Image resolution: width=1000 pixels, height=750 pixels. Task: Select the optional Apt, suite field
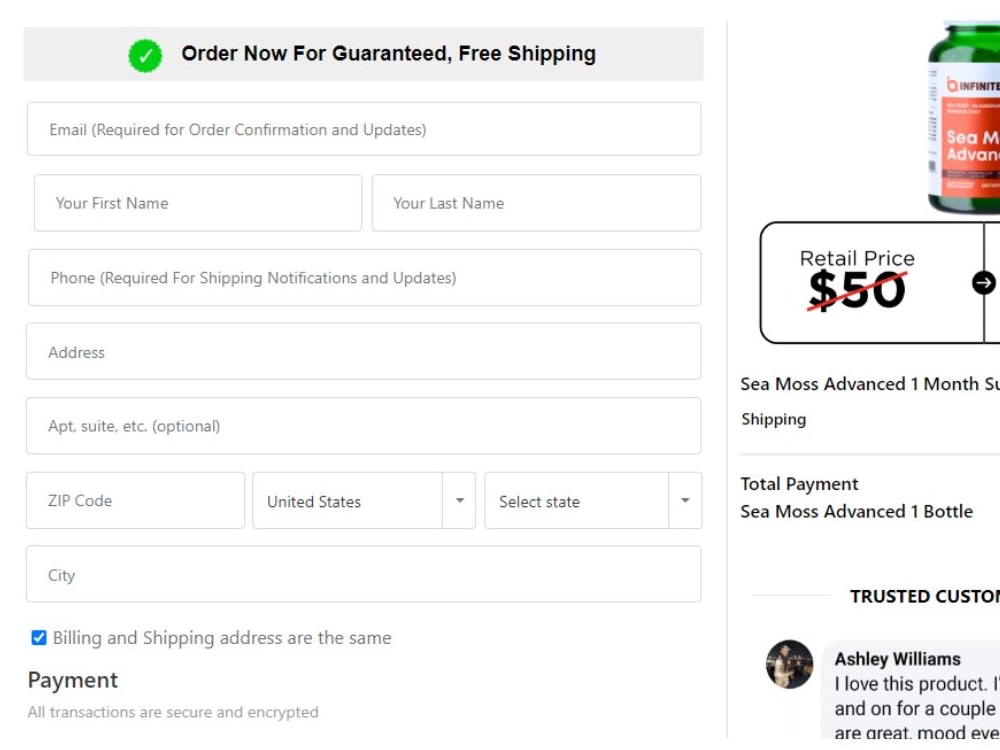pyautogui.click(x=362, y=426)
